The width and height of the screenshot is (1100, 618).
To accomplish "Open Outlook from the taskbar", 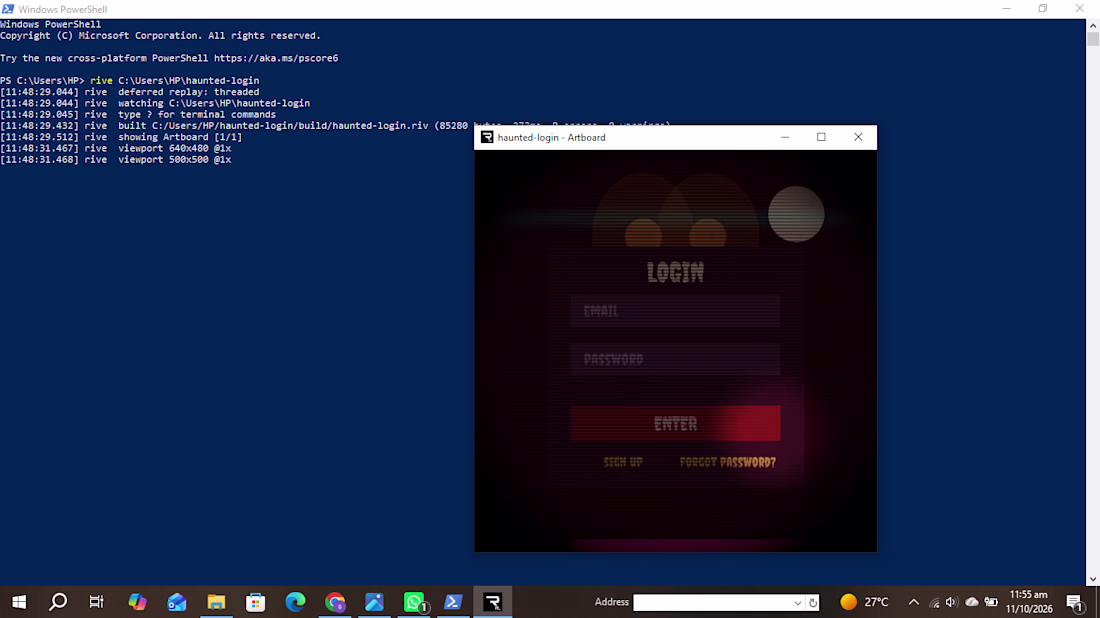I will (x=176, y=602).
